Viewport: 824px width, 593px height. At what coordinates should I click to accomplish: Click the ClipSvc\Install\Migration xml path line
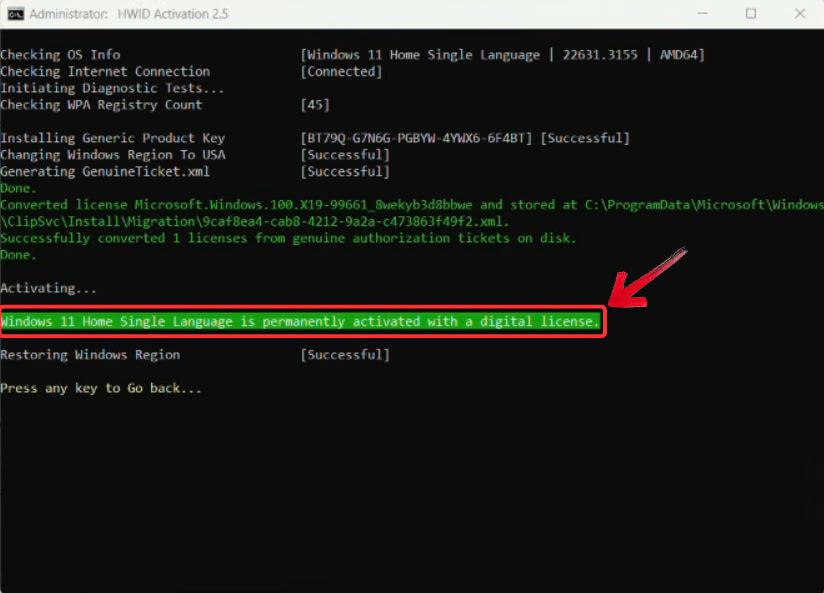(x=254, y=222)
